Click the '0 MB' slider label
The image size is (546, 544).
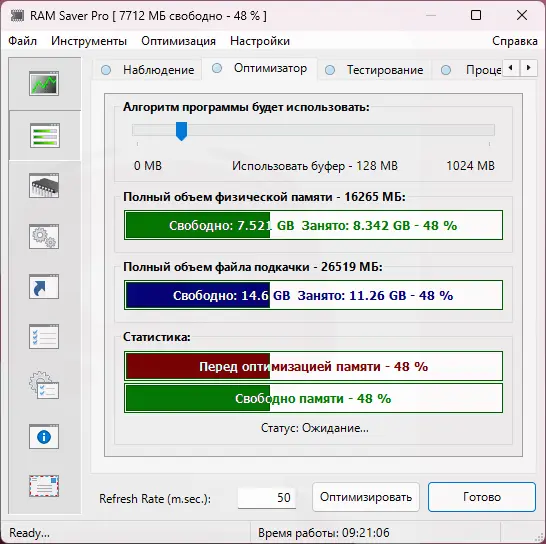[x=148, y=166]
